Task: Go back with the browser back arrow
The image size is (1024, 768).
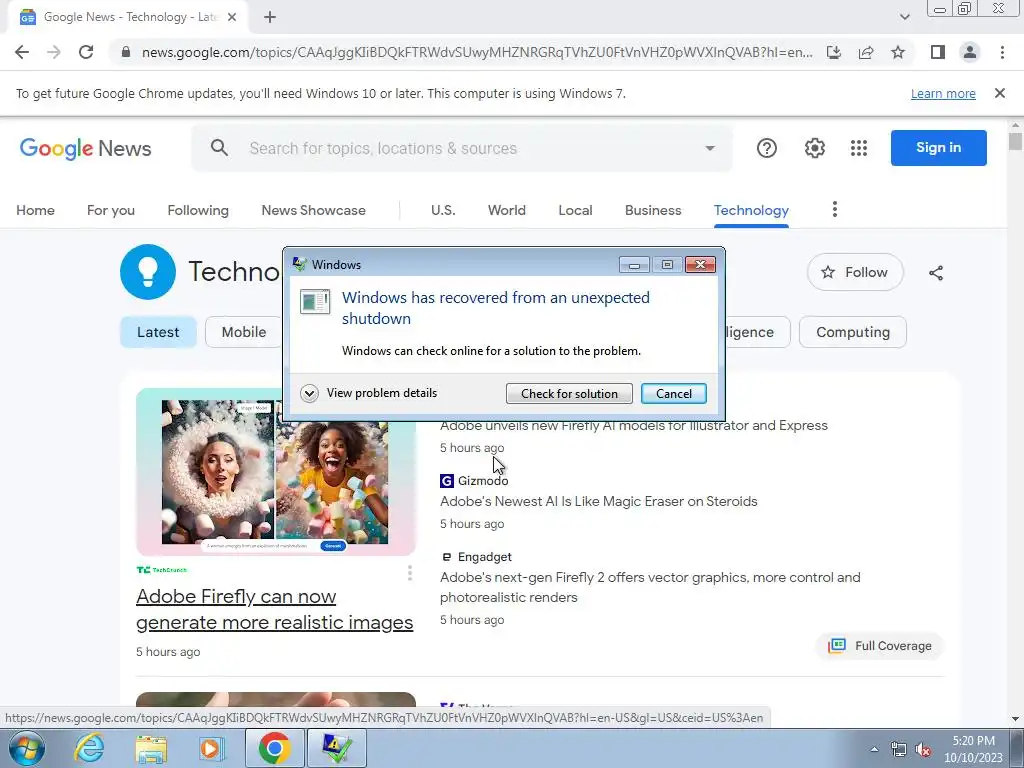Action: coord(22,52)
